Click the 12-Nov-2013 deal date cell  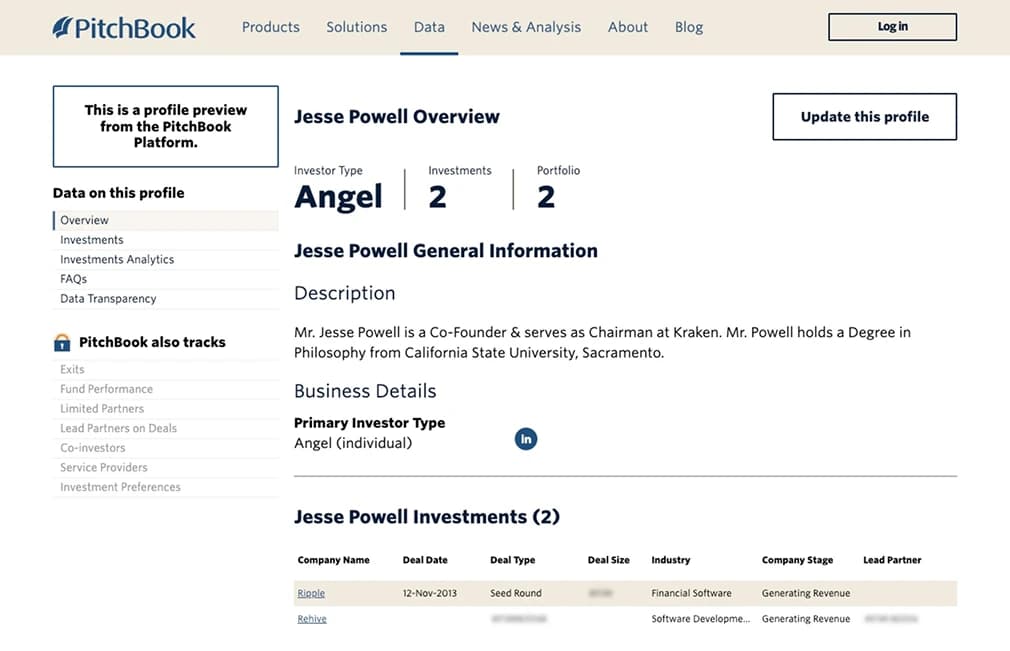click(430, 593)
